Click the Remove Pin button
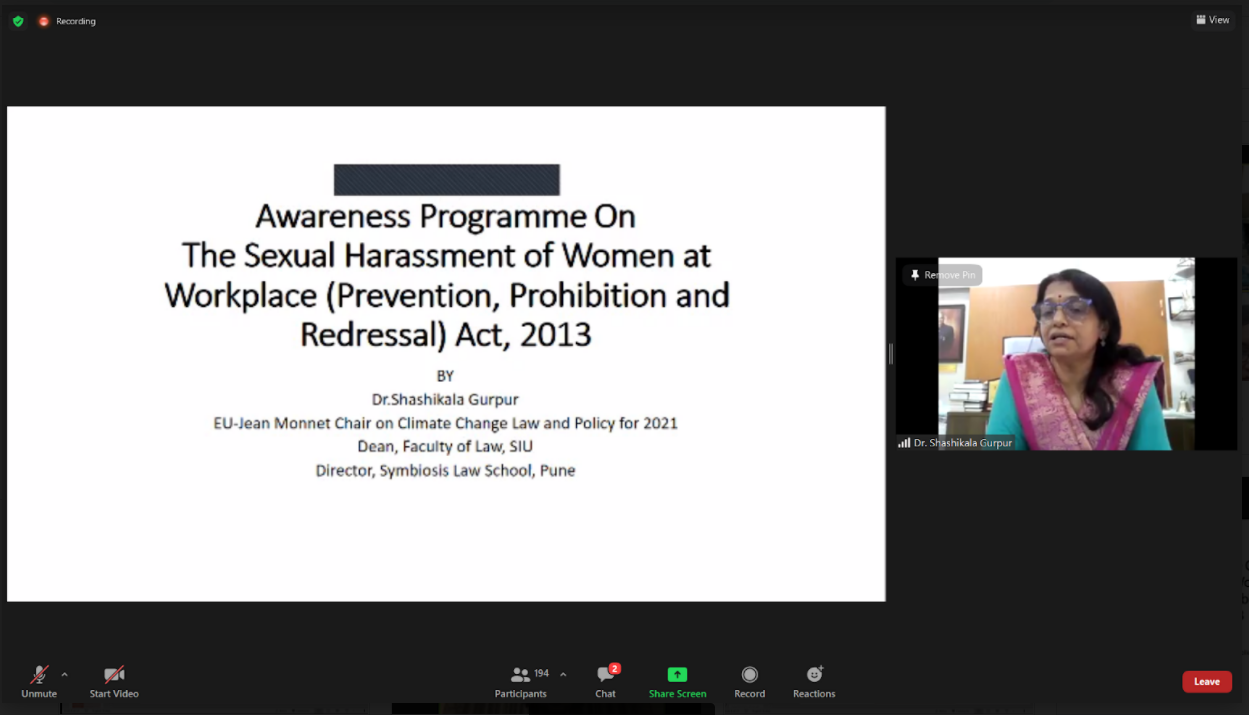1249x715 pixels. coord(942,275)
